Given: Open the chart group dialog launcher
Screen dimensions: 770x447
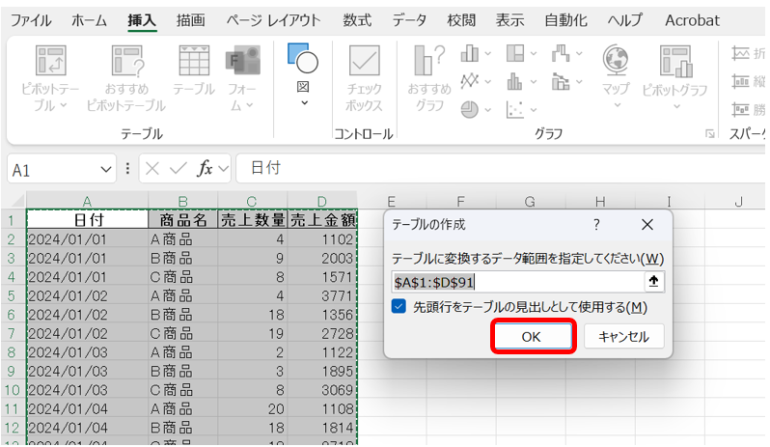Looking at the screenshot, I should click(x=709, y=134).
